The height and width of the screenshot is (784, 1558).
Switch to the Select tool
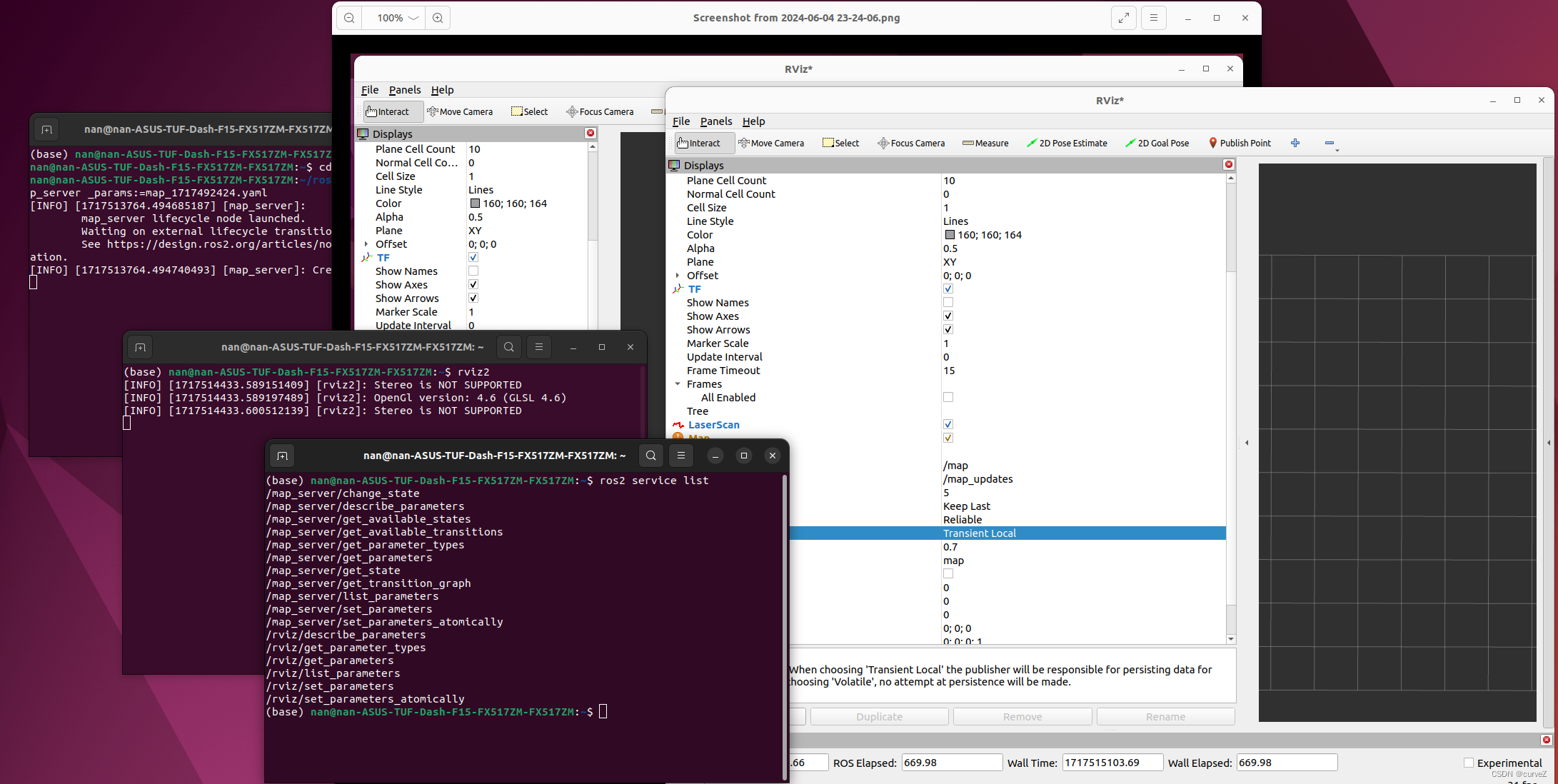point(840,143)
